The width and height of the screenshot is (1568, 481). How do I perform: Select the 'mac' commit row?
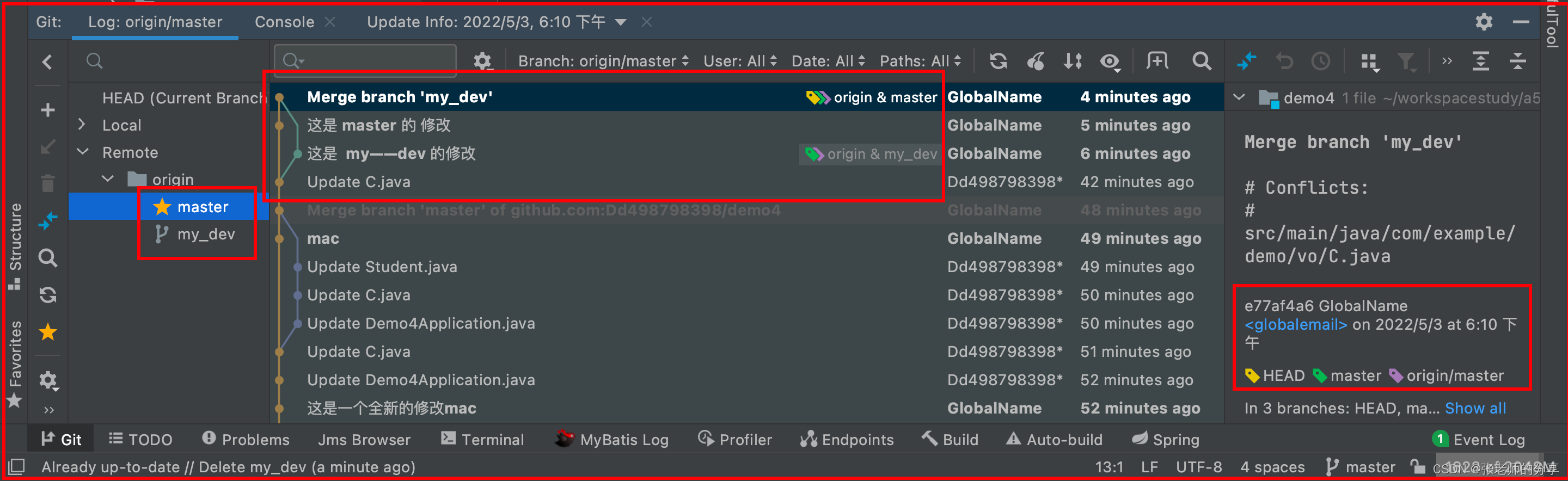point(748,238)
